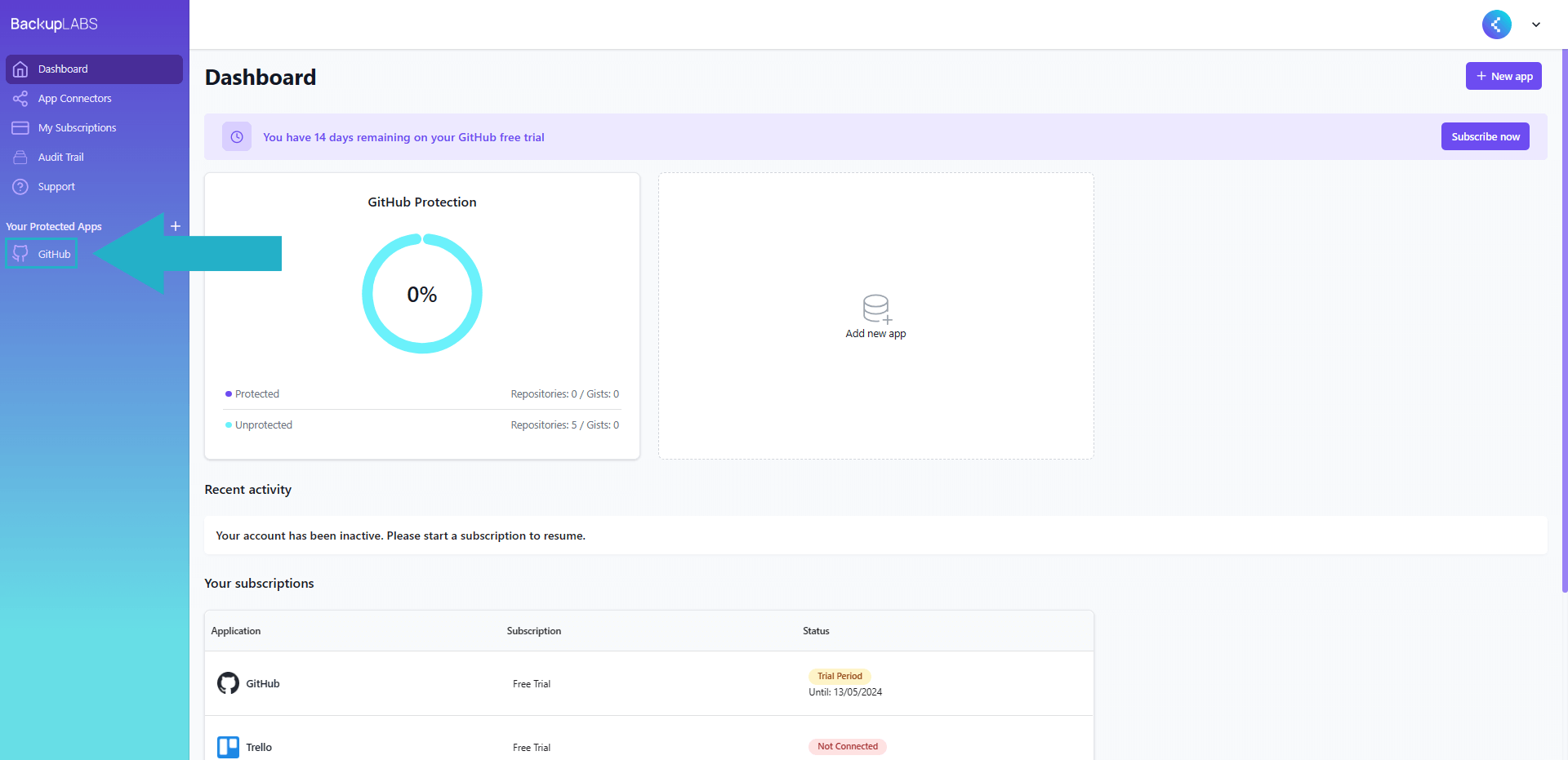This screenshot has width=1568, height=760.
Task: Open account menu chevron
Action: pos(1536,24)
